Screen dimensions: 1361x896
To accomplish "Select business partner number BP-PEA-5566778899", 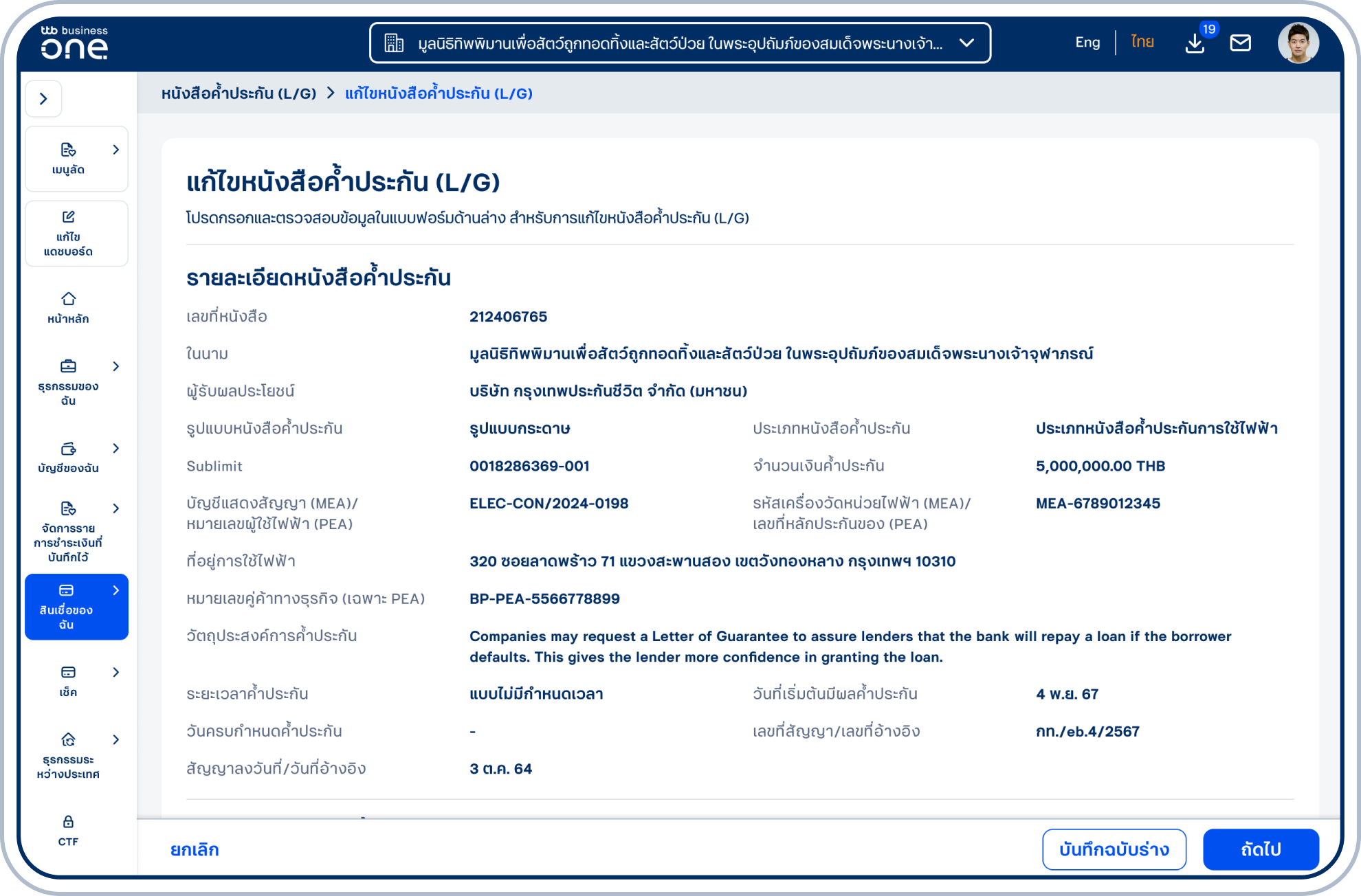I will (544, 598).
